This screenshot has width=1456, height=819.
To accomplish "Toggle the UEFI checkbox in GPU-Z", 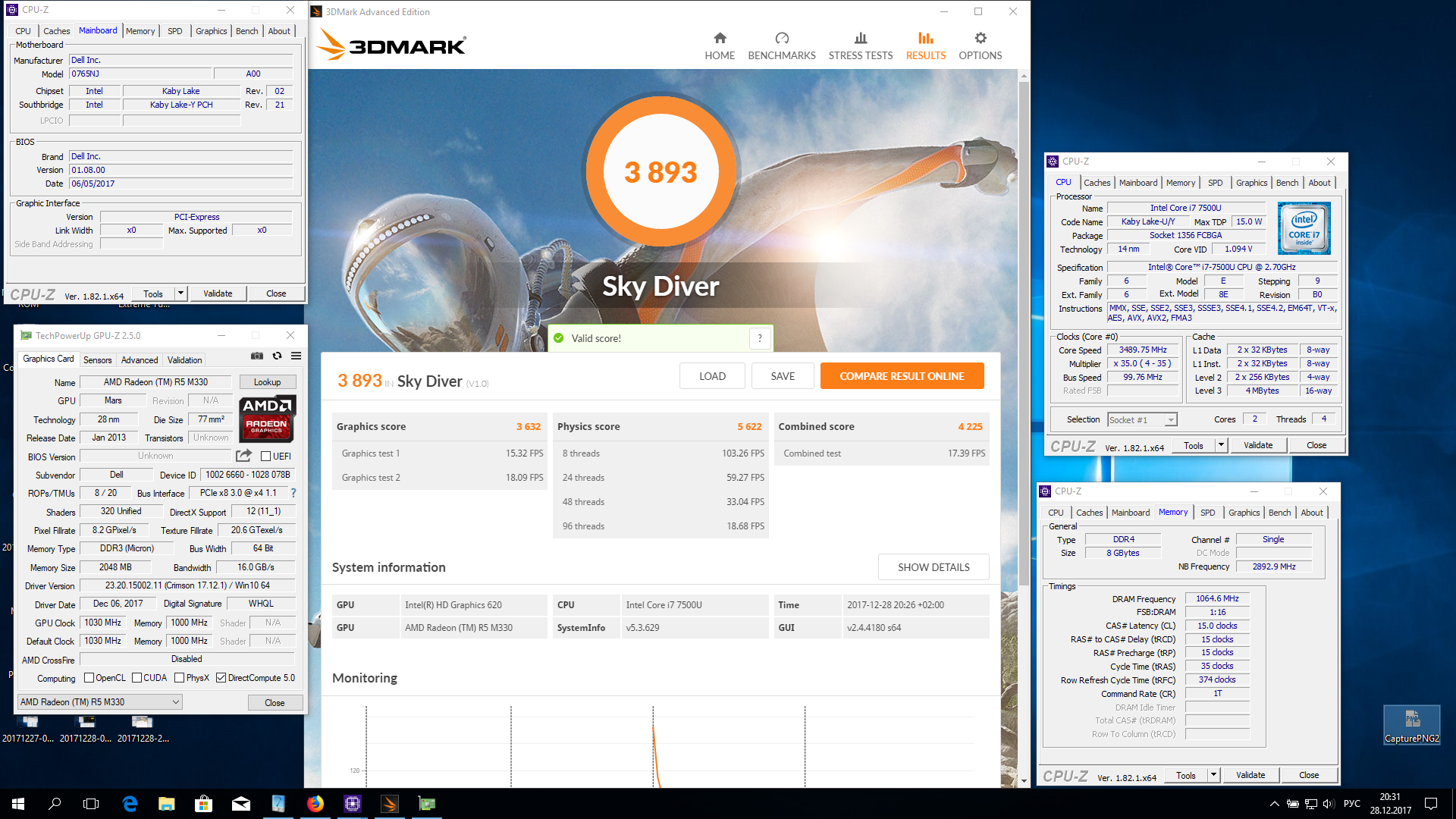I will click(x=266, y=457).
